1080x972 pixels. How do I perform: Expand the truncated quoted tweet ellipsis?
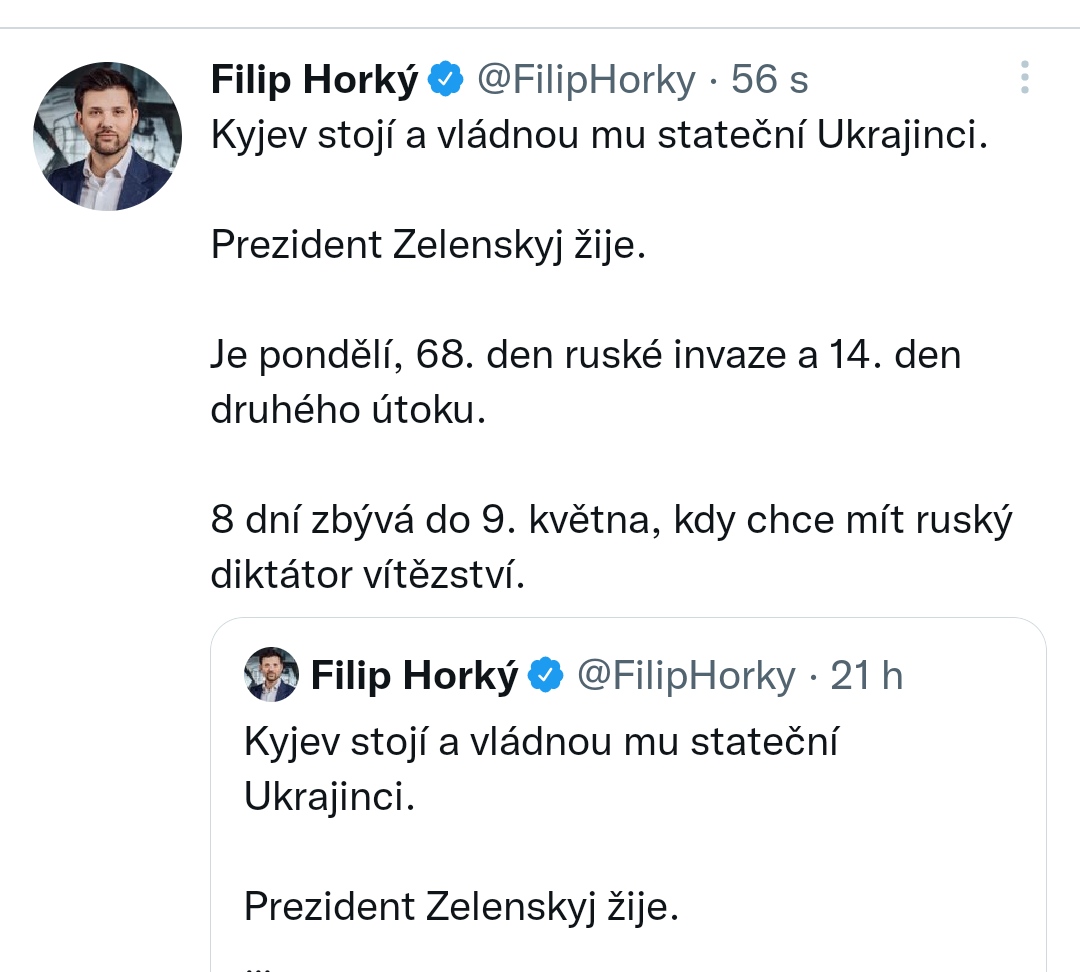258,962
